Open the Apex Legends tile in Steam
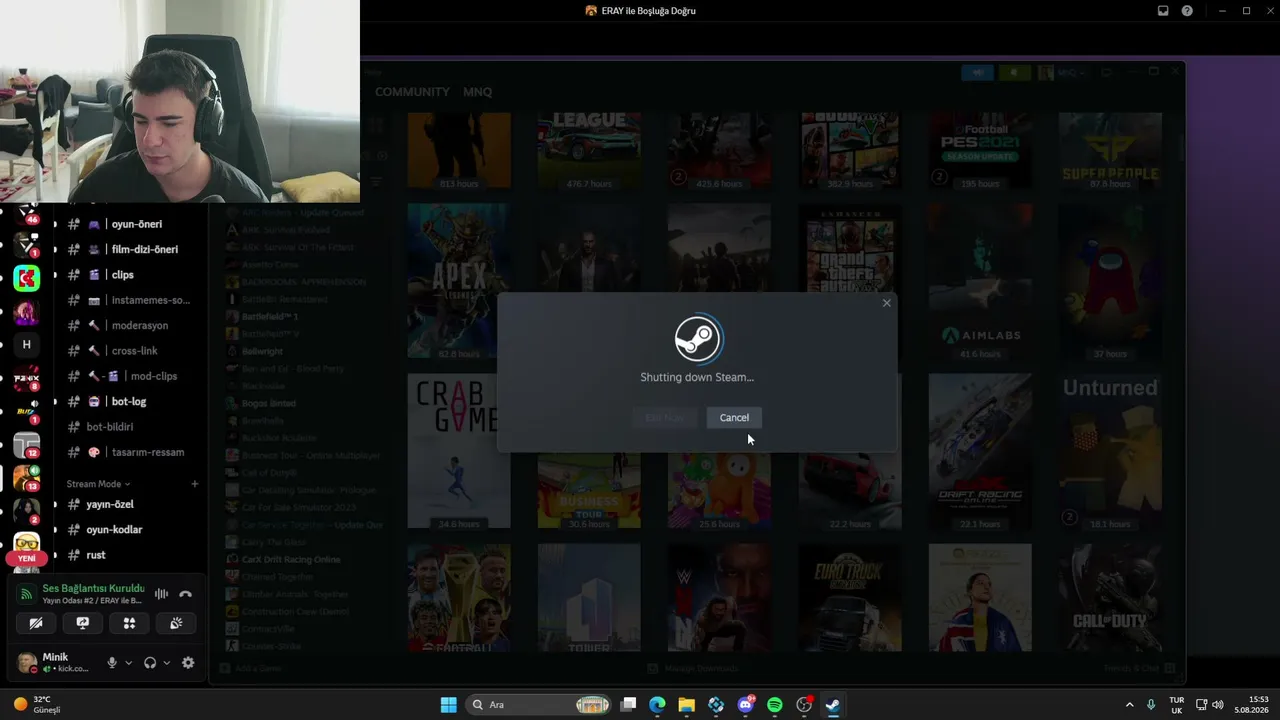 click(x=459, y=281)
